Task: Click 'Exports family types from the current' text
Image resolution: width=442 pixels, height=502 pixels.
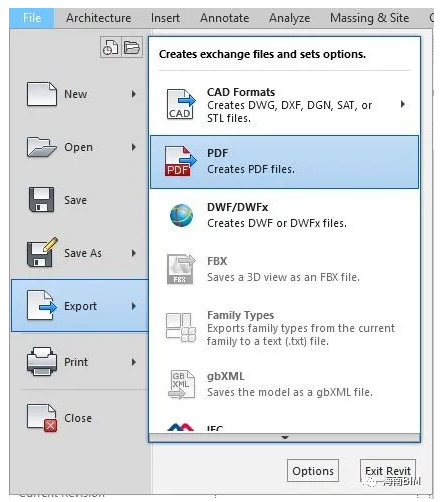Action: 301,328
